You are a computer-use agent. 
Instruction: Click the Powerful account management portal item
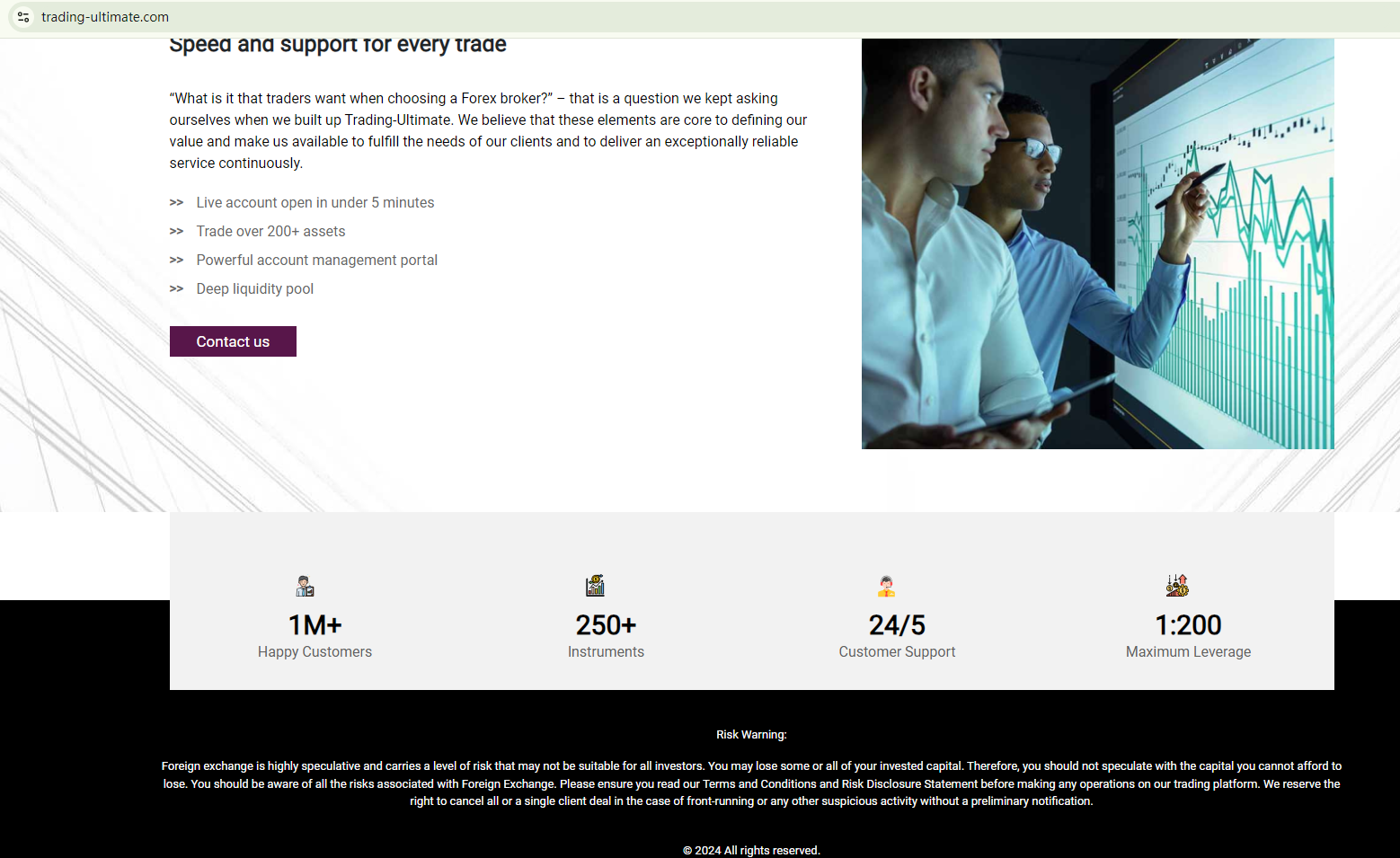pyautogui.click(x=317, y=261)
